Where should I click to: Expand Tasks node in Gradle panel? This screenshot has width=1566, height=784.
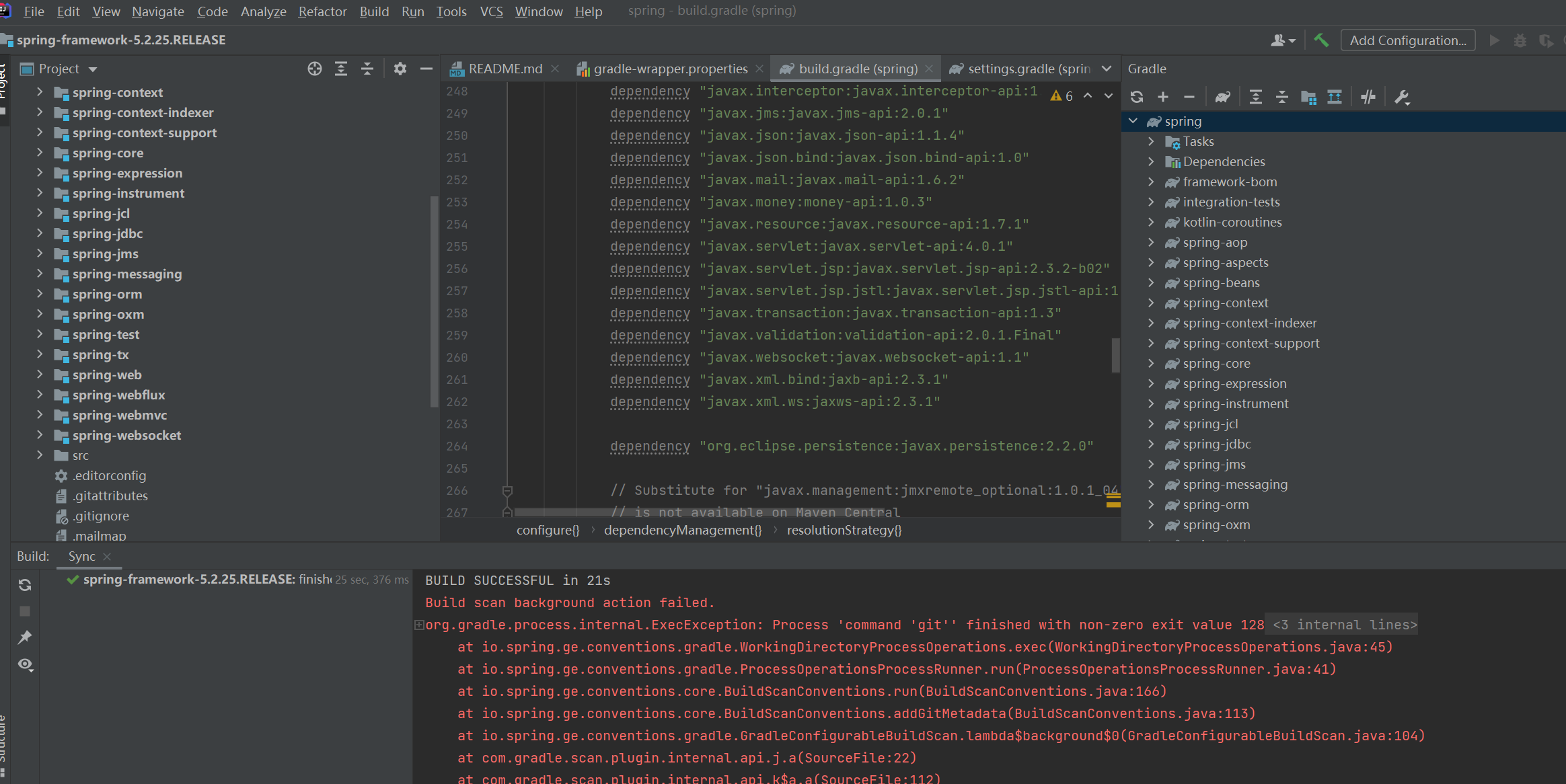1151,141
